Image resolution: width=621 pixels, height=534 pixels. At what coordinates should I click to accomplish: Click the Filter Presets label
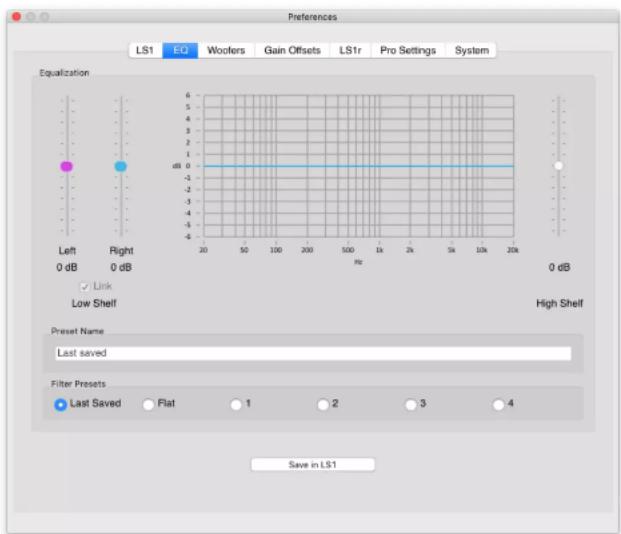coord(78,384)
